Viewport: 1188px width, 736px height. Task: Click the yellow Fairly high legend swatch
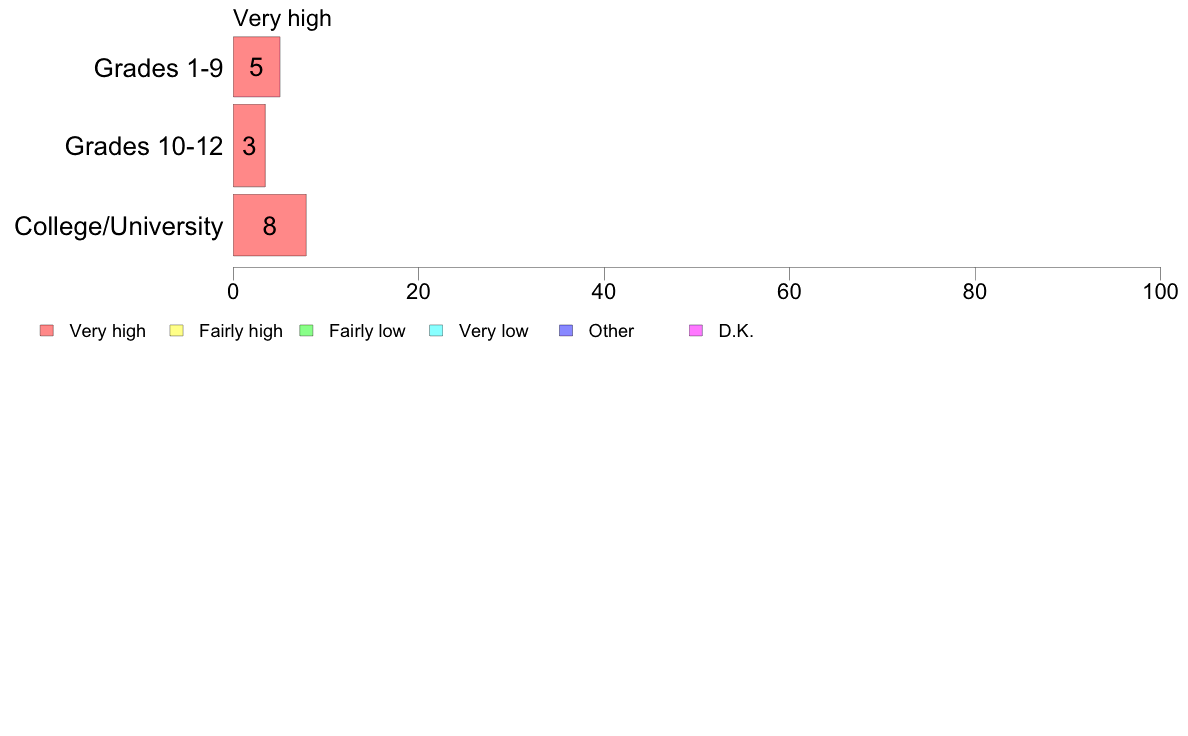pos(177,330)
